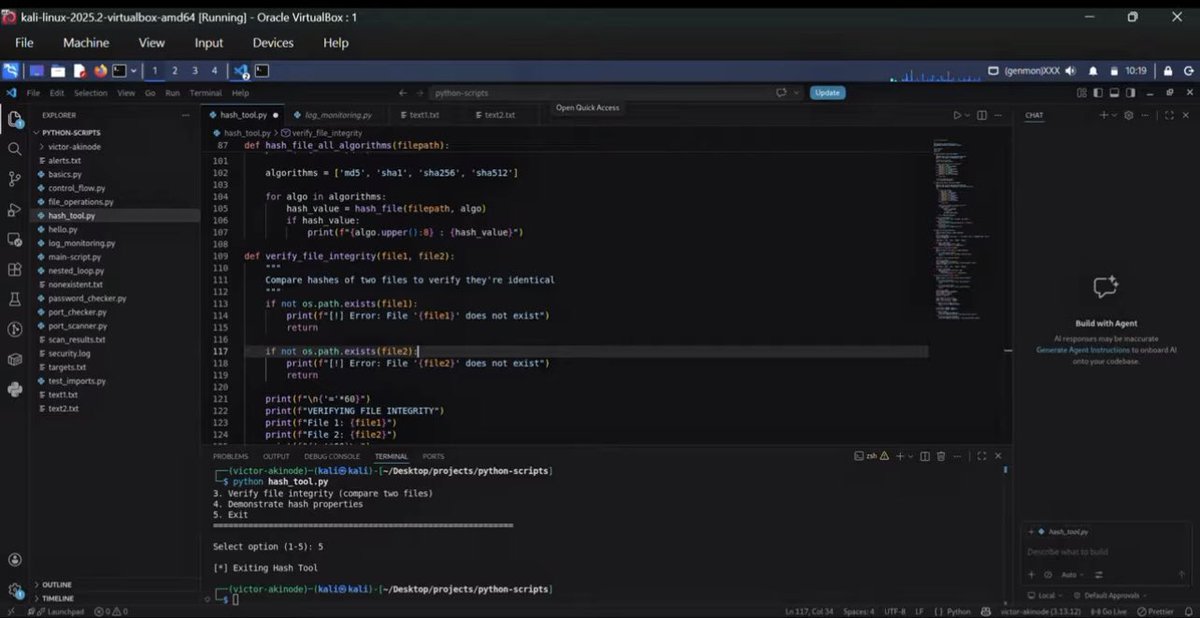Switch to the log_monitoring.py tab
The image size is (1200, 618).
(x=334, y=114)
